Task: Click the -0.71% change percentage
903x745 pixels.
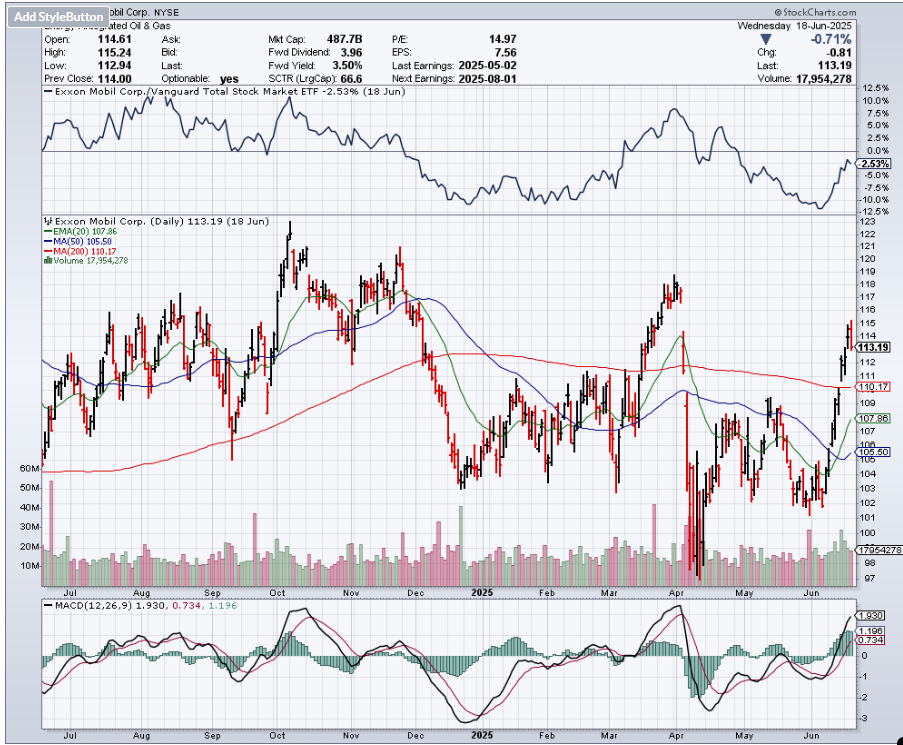Action: click(x=830, y=39)
